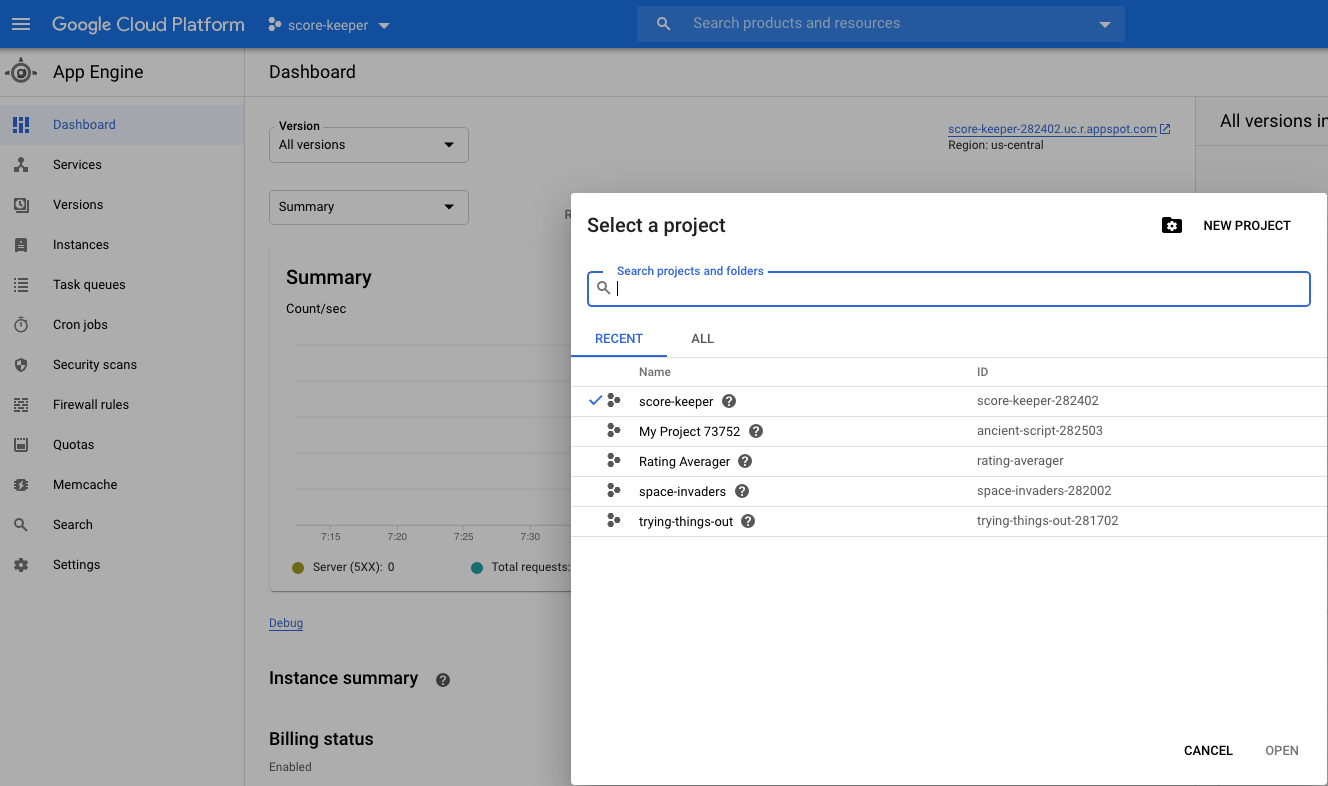The width and height of the screenshot is (1328, 786).
Task: Click help icon next to score-keeper
Action: tap(729, 401)
